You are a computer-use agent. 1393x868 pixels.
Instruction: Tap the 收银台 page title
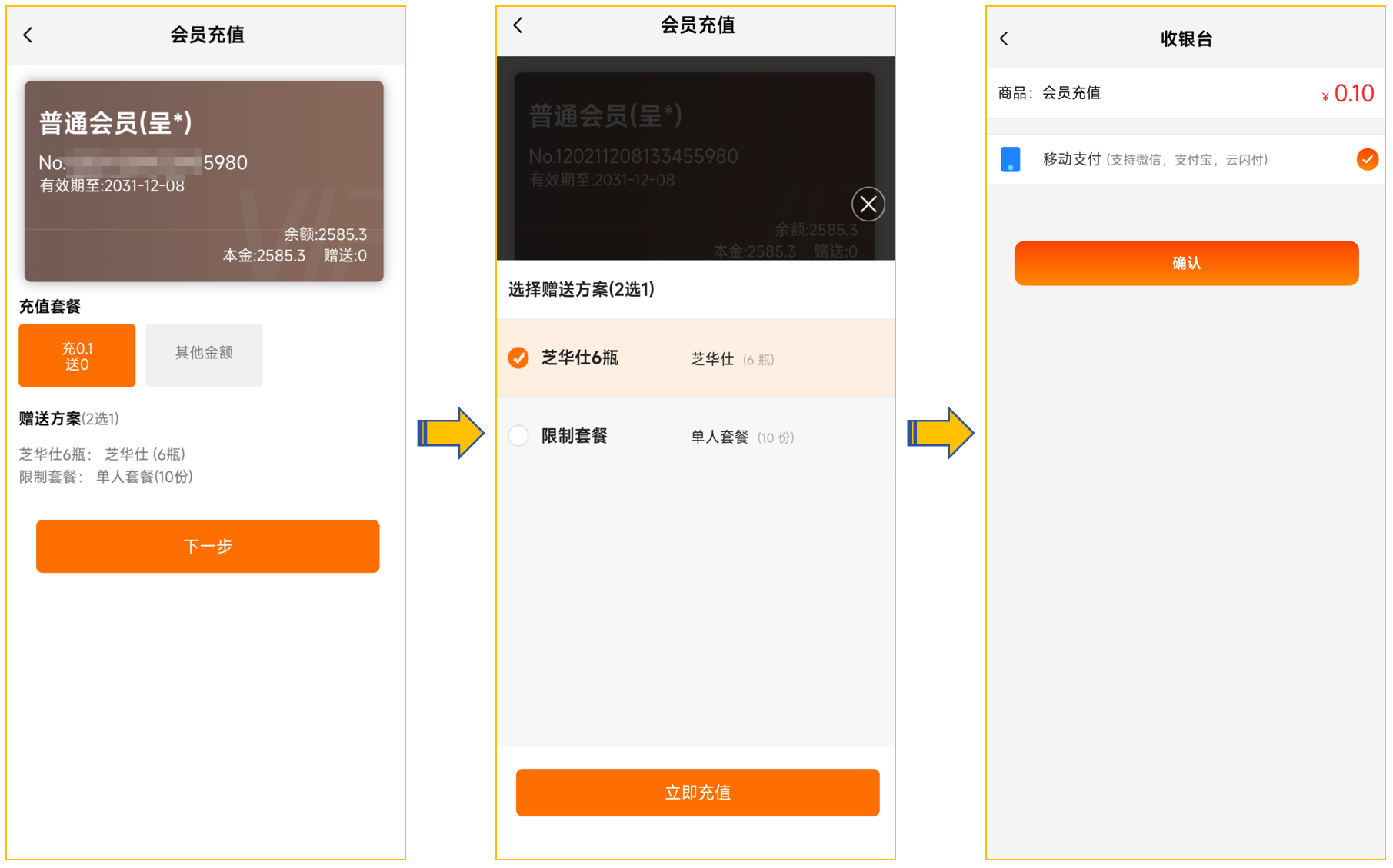[x=1186, y=38]
